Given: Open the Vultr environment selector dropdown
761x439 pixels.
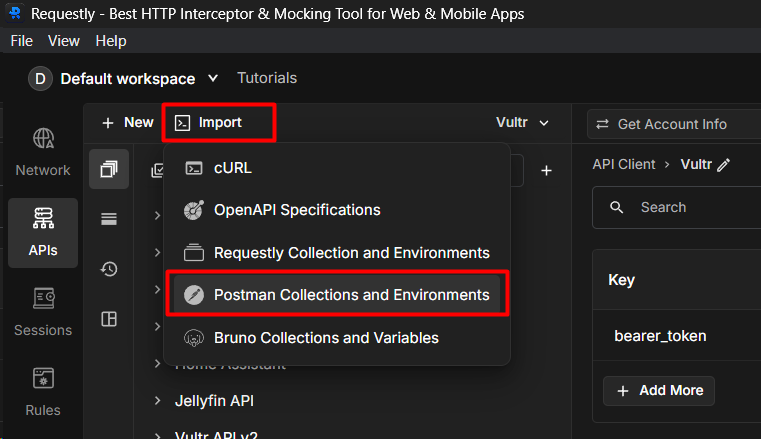Looking at the screenshot, I should (523, 123).
